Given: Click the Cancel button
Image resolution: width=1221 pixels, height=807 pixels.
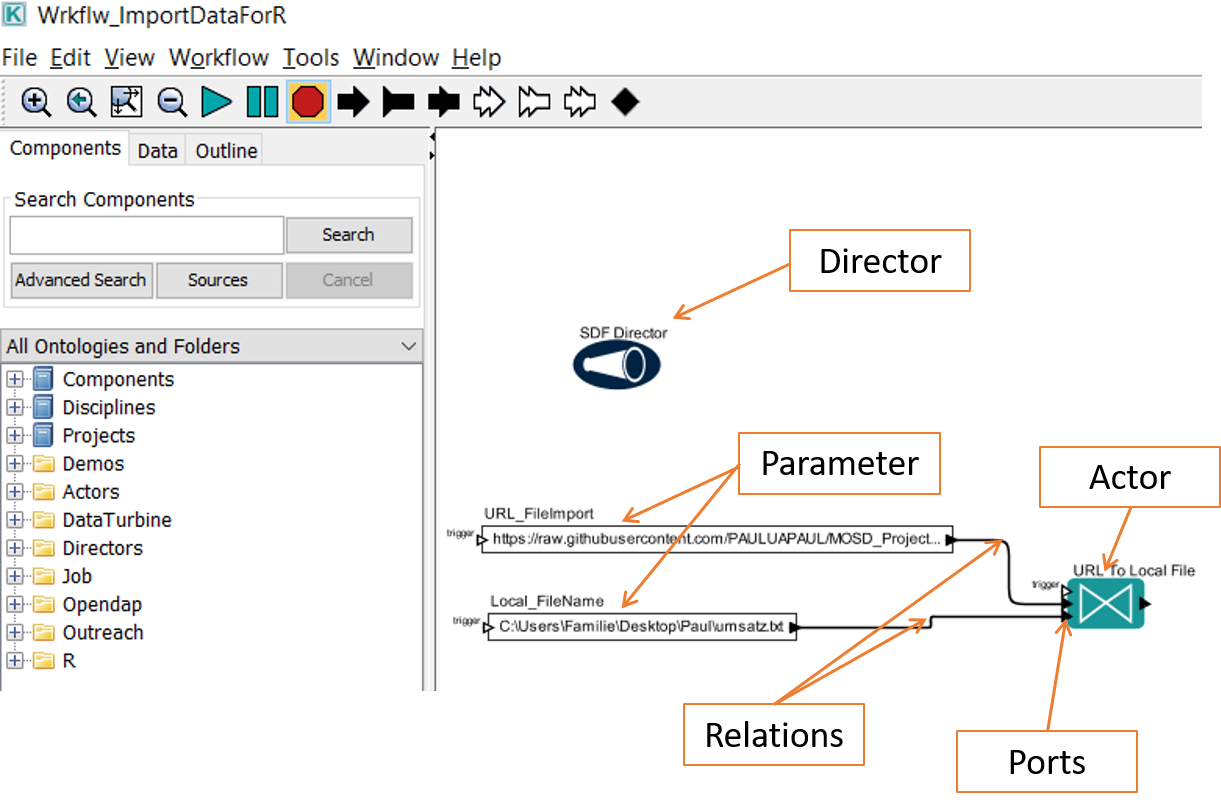Looking at the screenshot, I should pos(348,280).
